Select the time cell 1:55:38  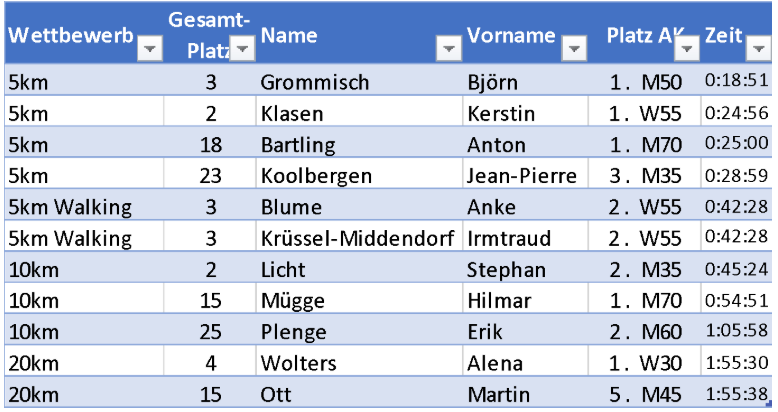coord(736,394)
